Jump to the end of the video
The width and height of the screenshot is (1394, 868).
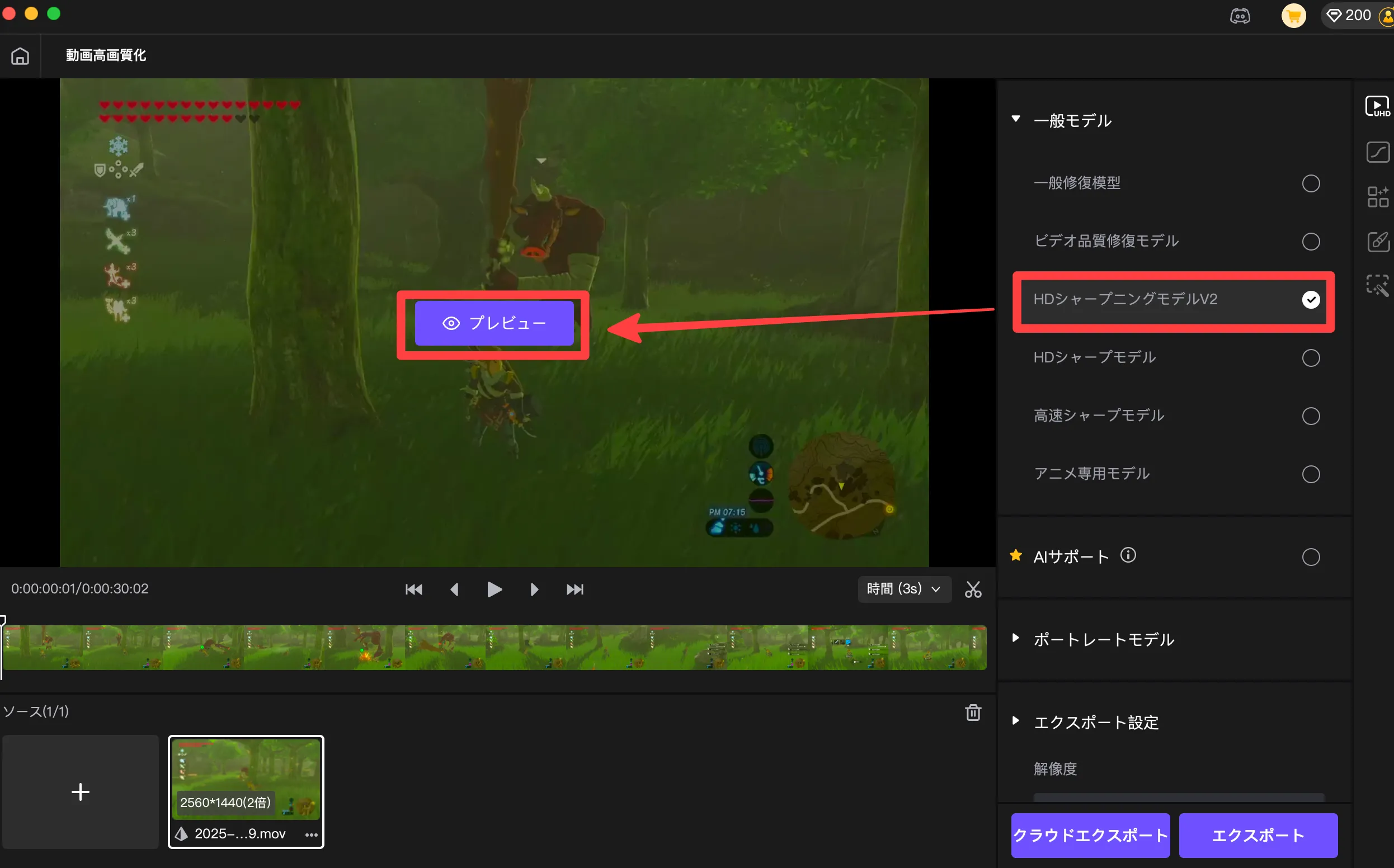pos(574,589)
